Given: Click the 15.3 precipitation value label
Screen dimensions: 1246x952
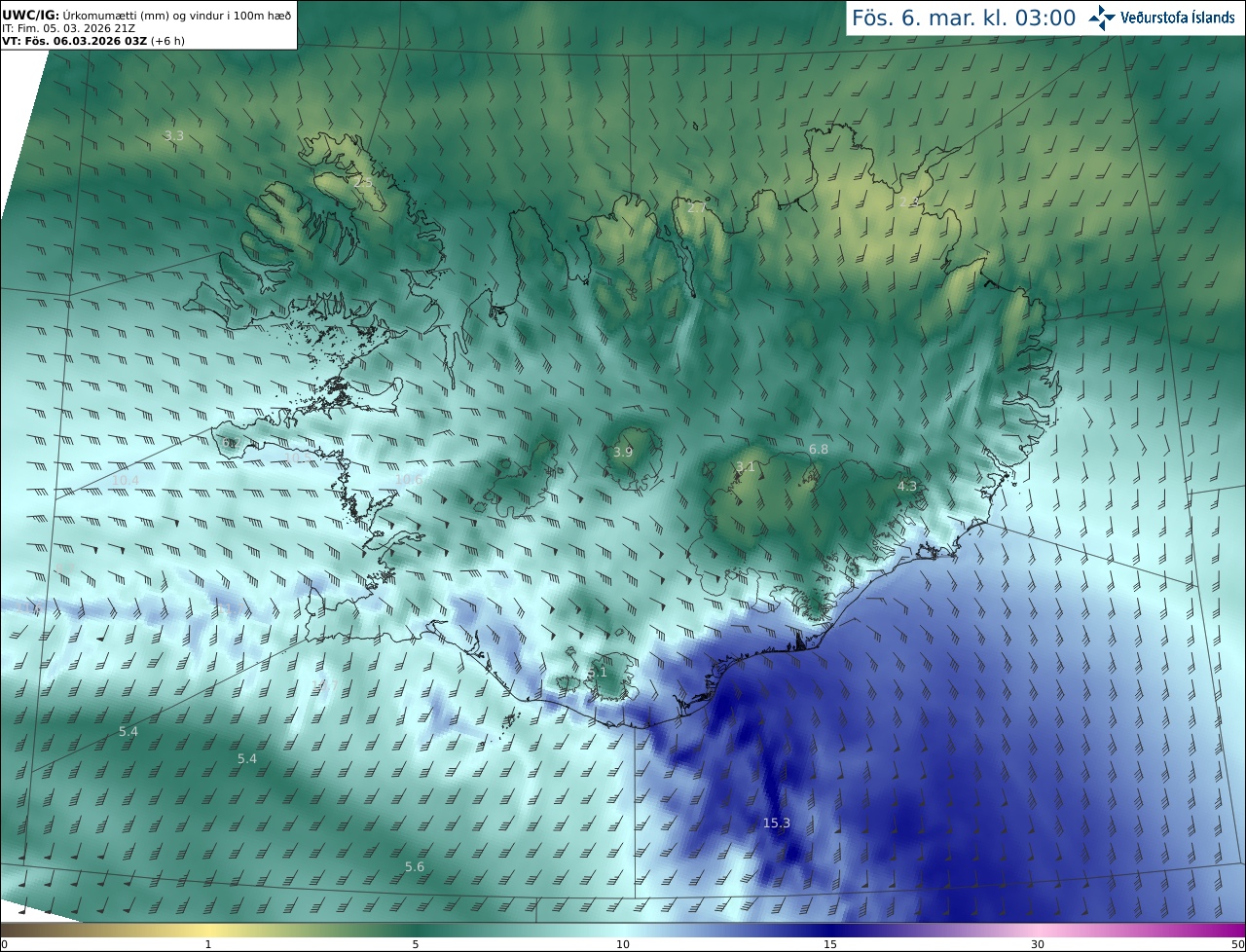Looking at the screenshot, I should (x=776, y=824).
